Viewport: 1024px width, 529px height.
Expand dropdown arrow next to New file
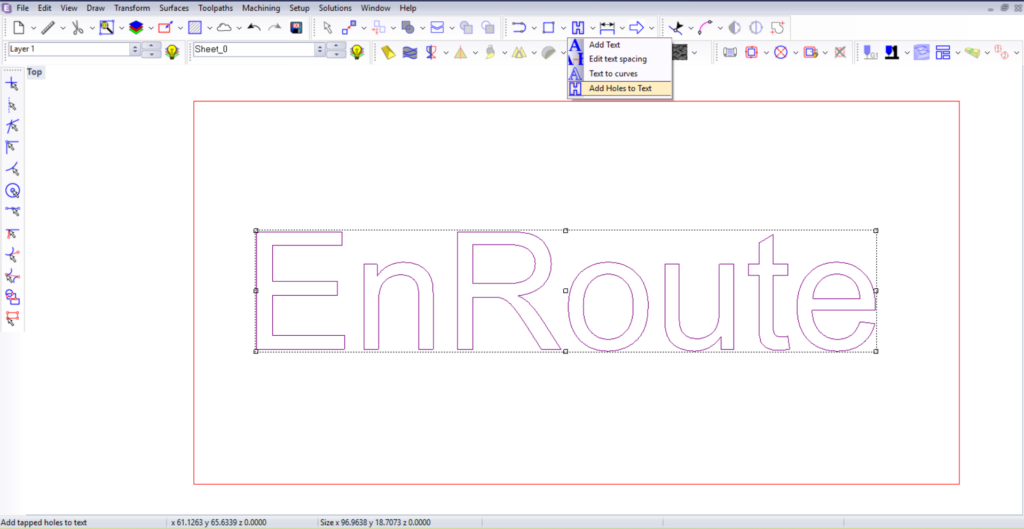33,28
